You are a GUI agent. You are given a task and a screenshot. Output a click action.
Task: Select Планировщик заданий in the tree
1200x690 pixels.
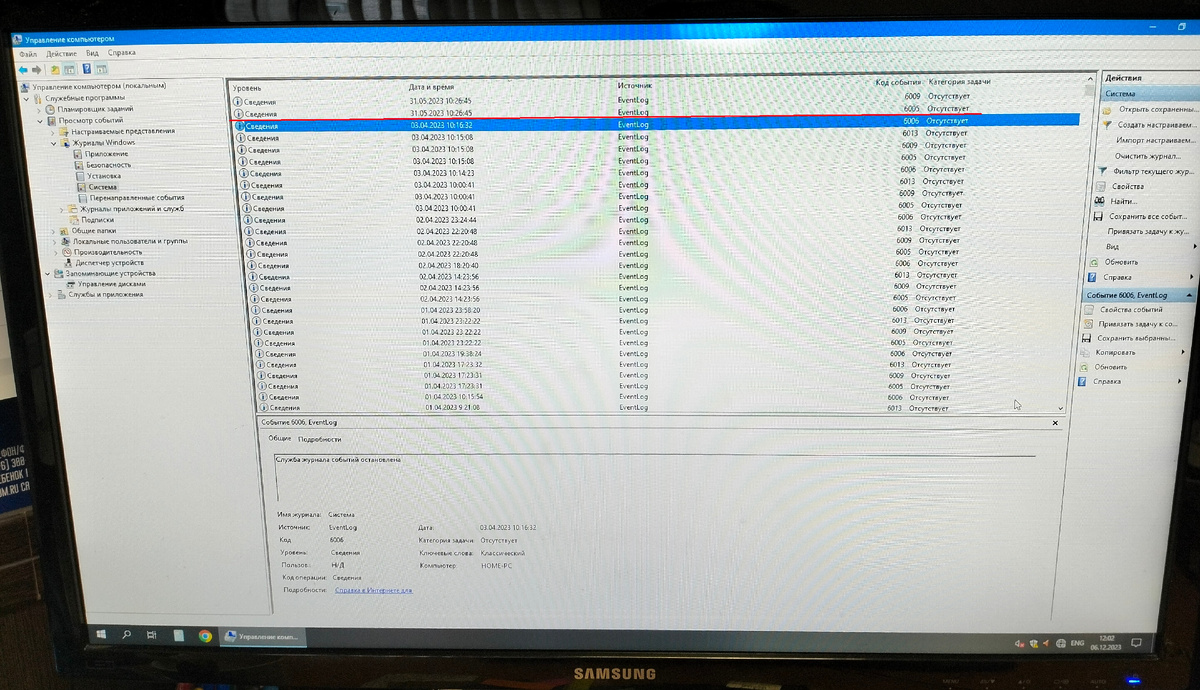(95, 109)
